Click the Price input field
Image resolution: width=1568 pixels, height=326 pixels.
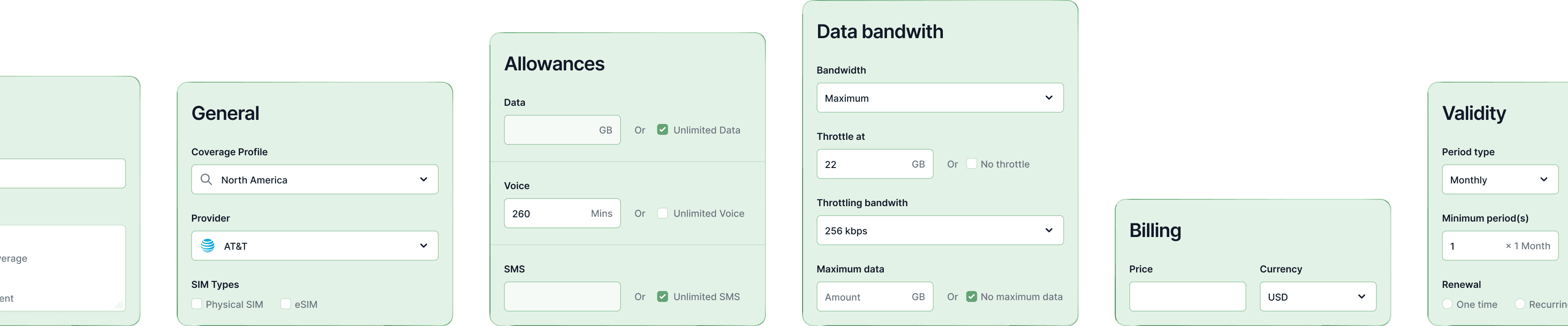pos(1187,297)
